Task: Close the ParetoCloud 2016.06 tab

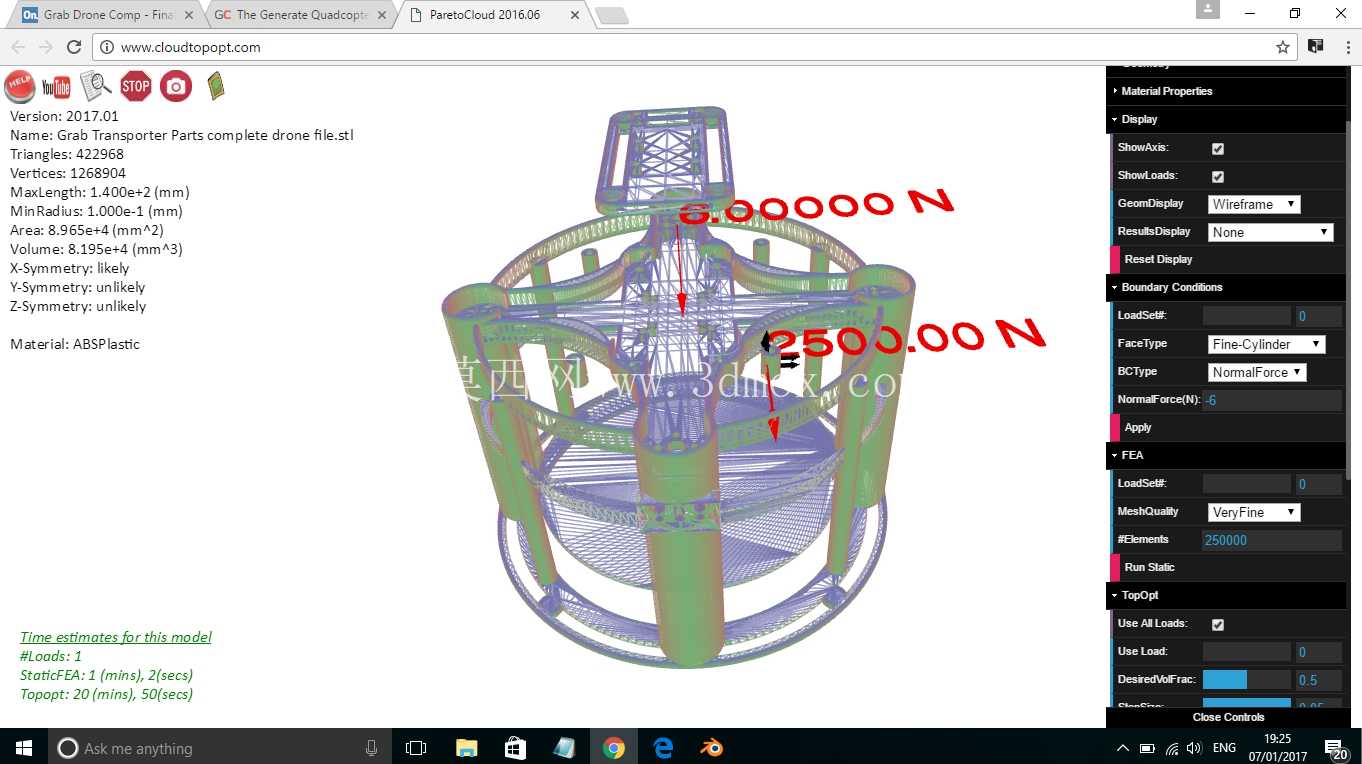Action: coord(573,15)
